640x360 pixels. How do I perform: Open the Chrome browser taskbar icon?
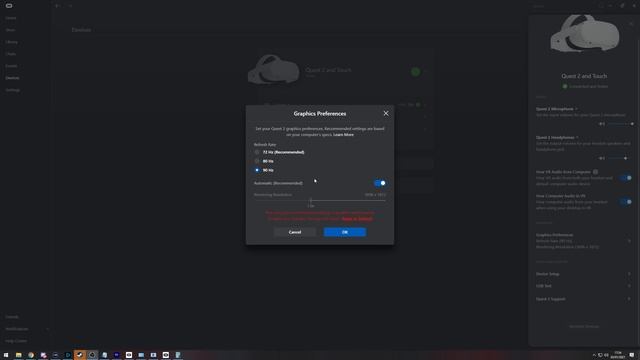click(31, 355)
